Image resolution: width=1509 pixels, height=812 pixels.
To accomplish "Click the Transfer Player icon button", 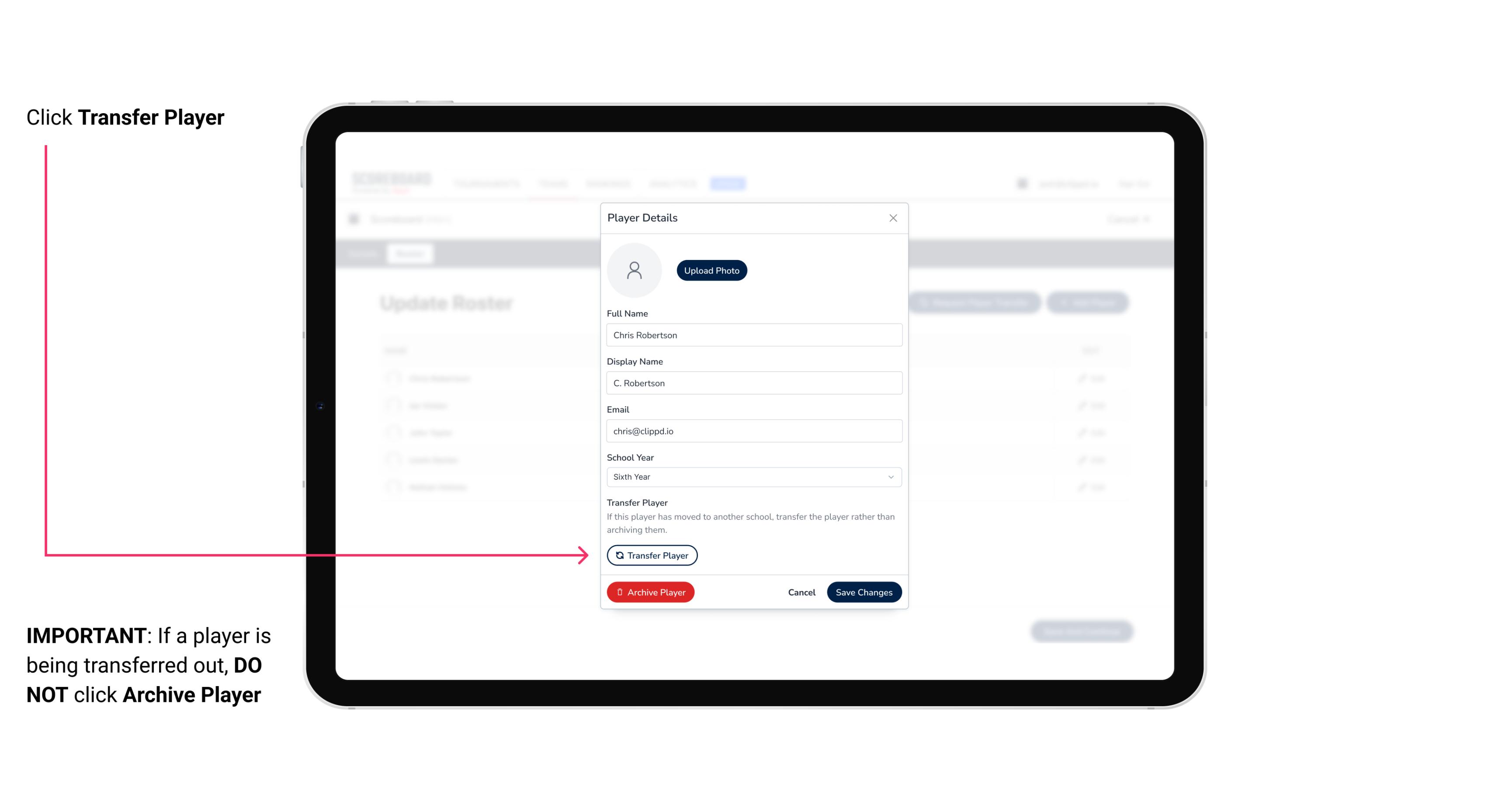I will tap(651, 555).
